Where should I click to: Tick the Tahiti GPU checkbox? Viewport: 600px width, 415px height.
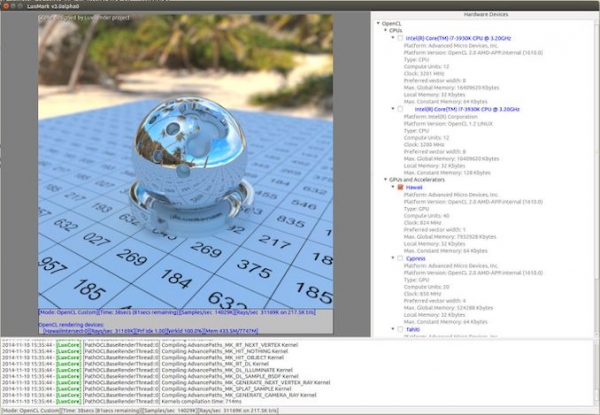click(400, 328)
